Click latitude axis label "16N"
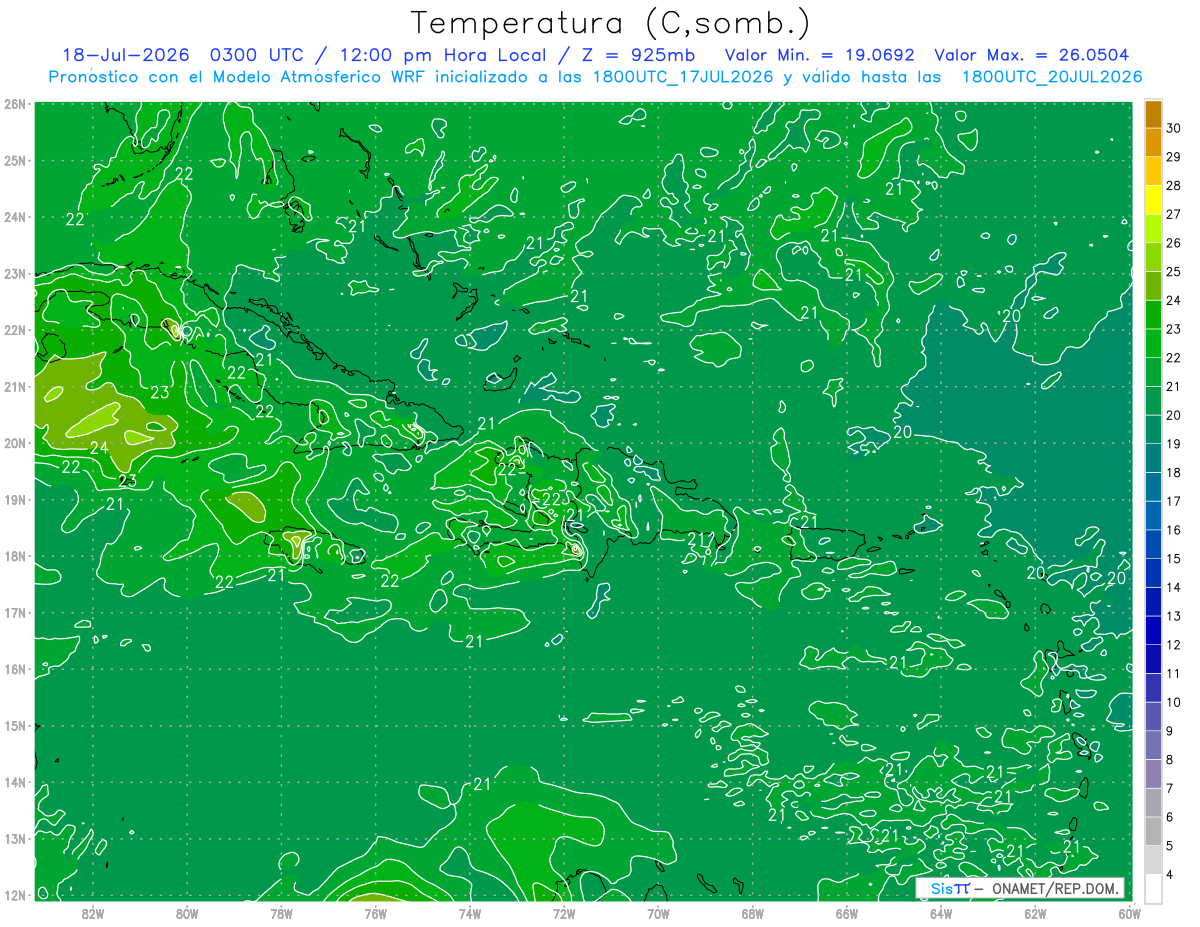 pos(15,669)
